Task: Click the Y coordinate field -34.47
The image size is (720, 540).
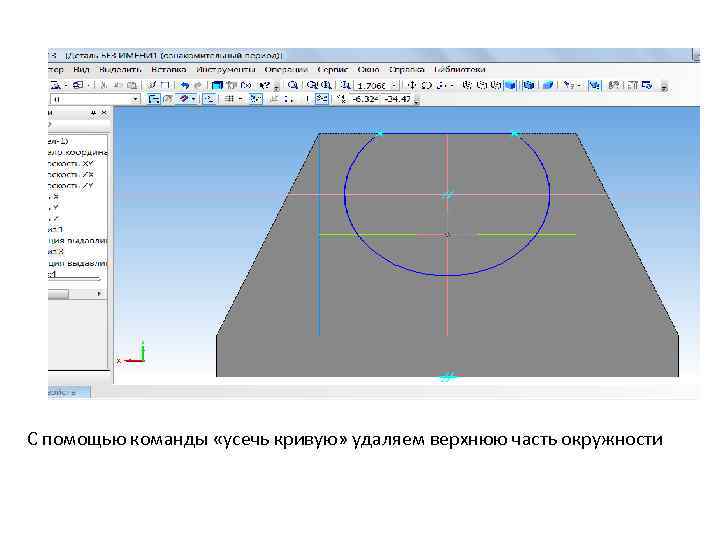Action: [398, 99]
